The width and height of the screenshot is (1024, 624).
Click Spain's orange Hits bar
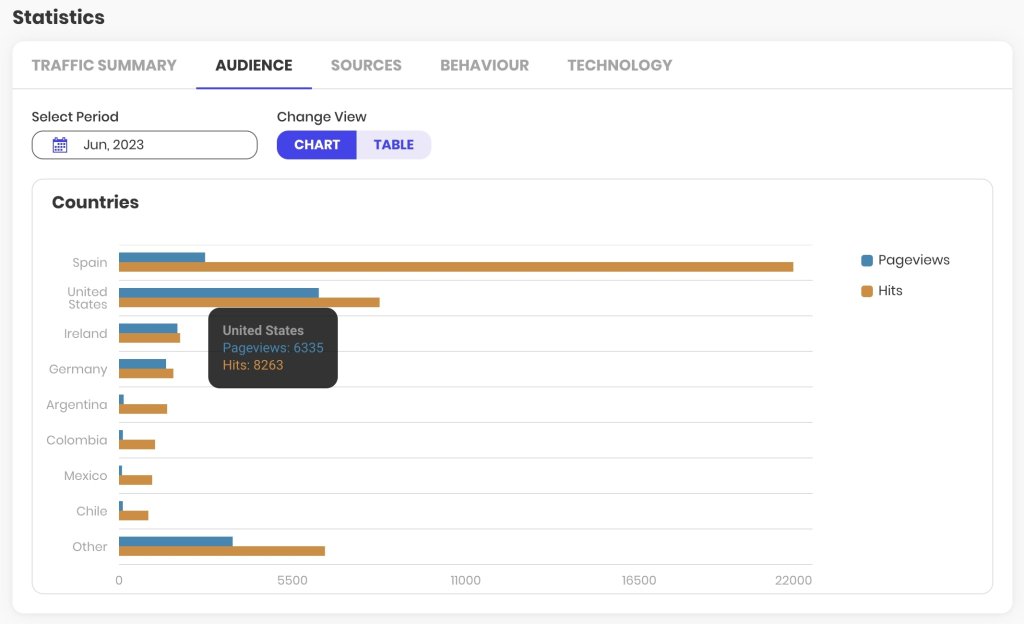click(456, 267)
